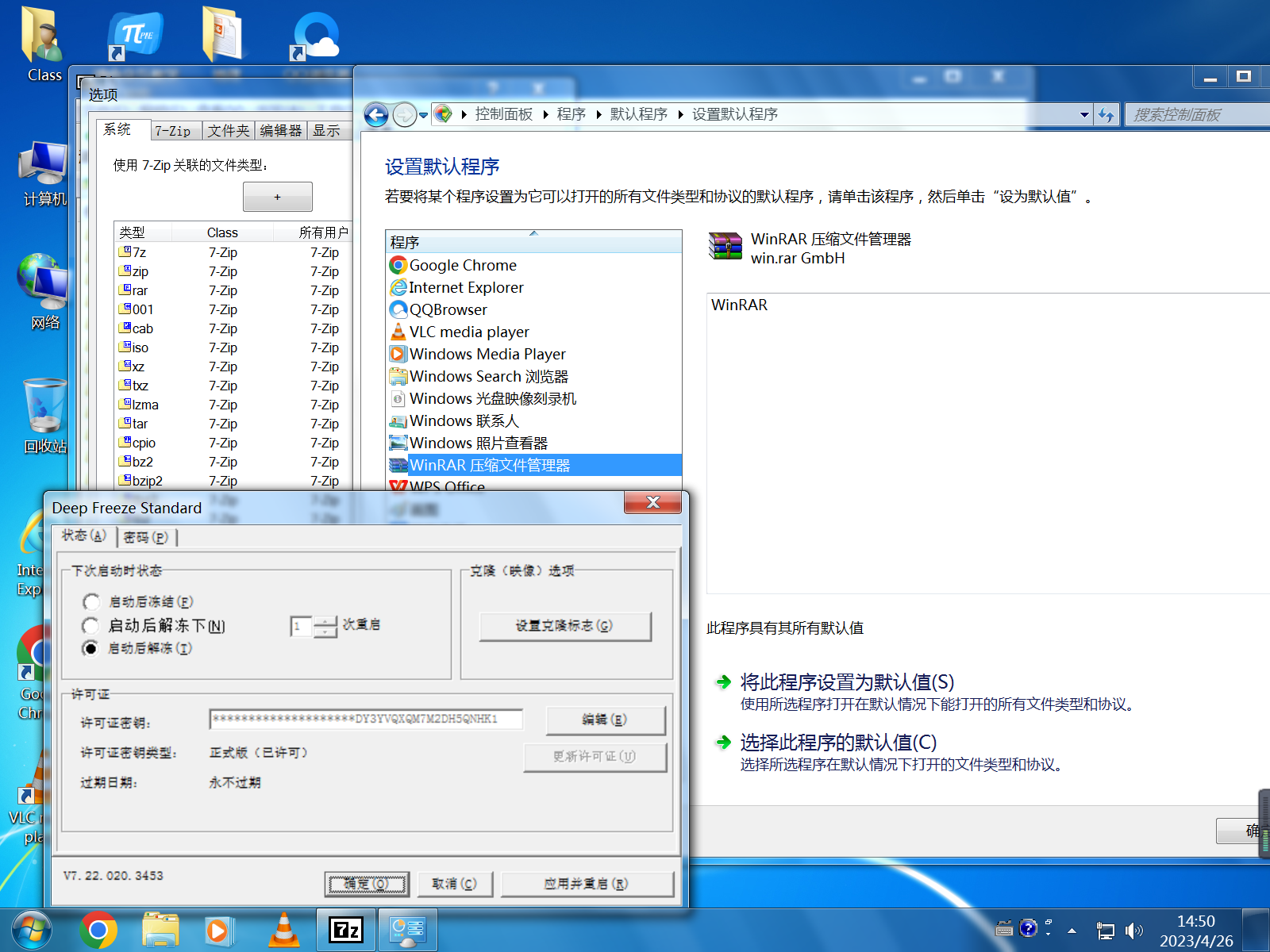Click the plus button in 7-Zip options
Screen dimensions: 1270x952
click(277, 197)
